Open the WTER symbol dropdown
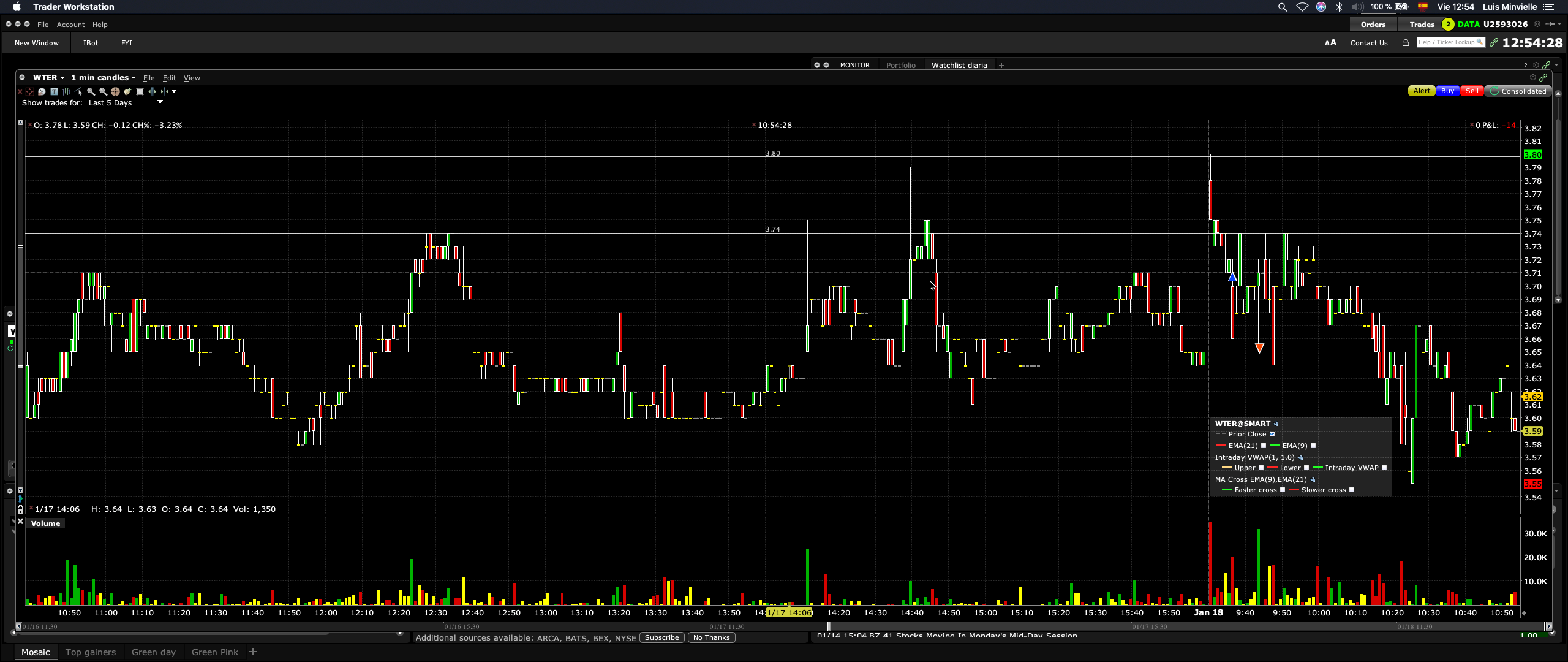This screenshot has width=1568, height=662. (49, 78)
